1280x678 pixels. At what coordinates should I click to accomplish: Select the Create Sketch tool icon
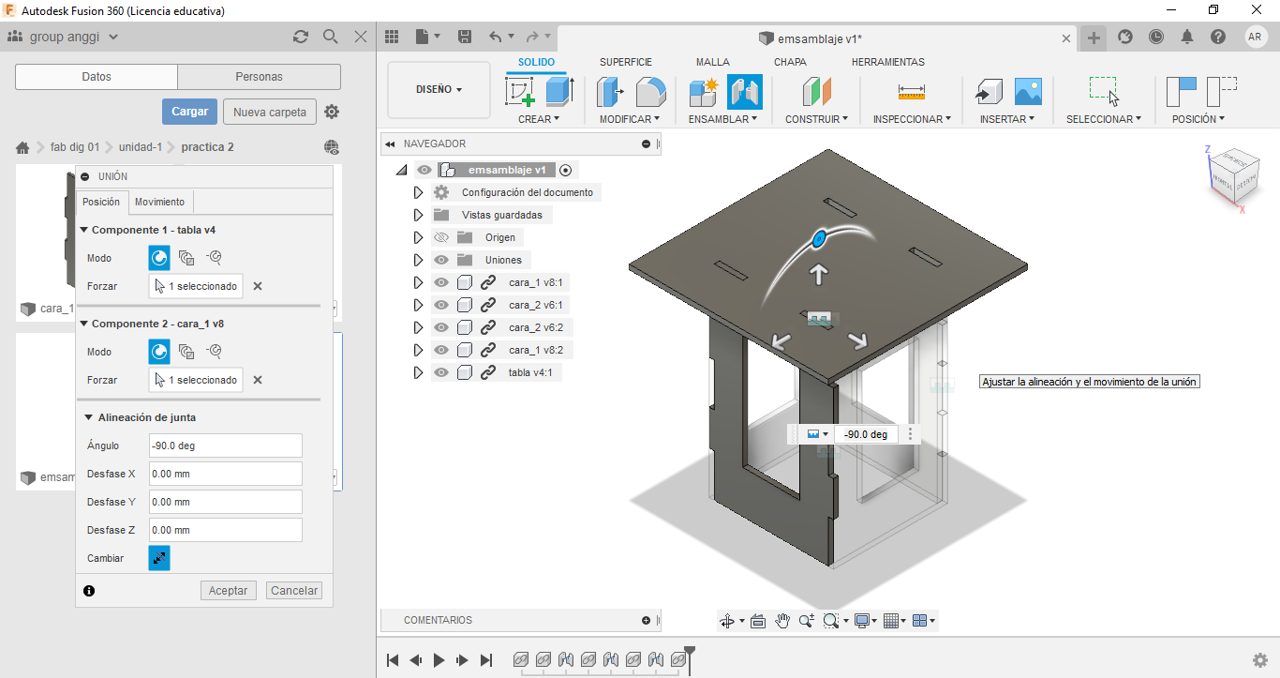tap(520, 92)
